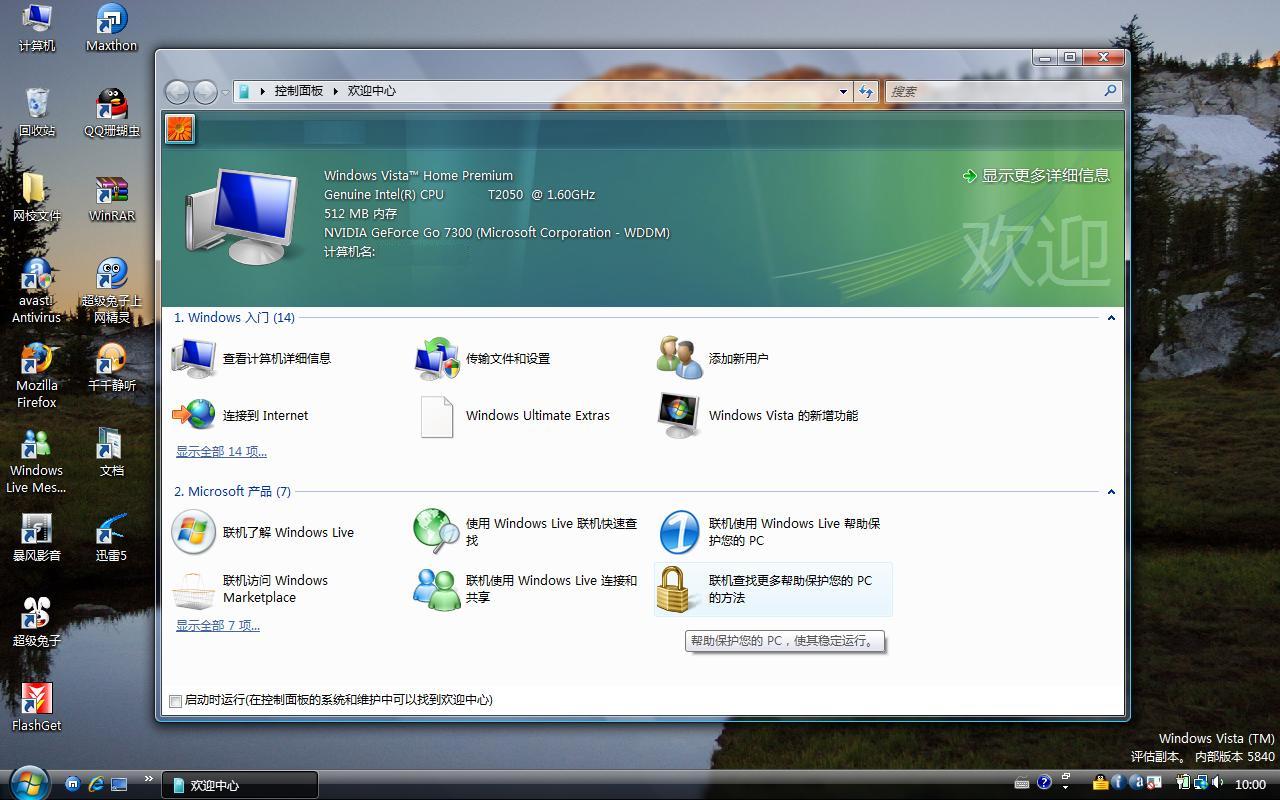Expand the root breadcrumb arrow before 控制面板
Screen dimensions: 1280x800
click(x=263, y=91)
